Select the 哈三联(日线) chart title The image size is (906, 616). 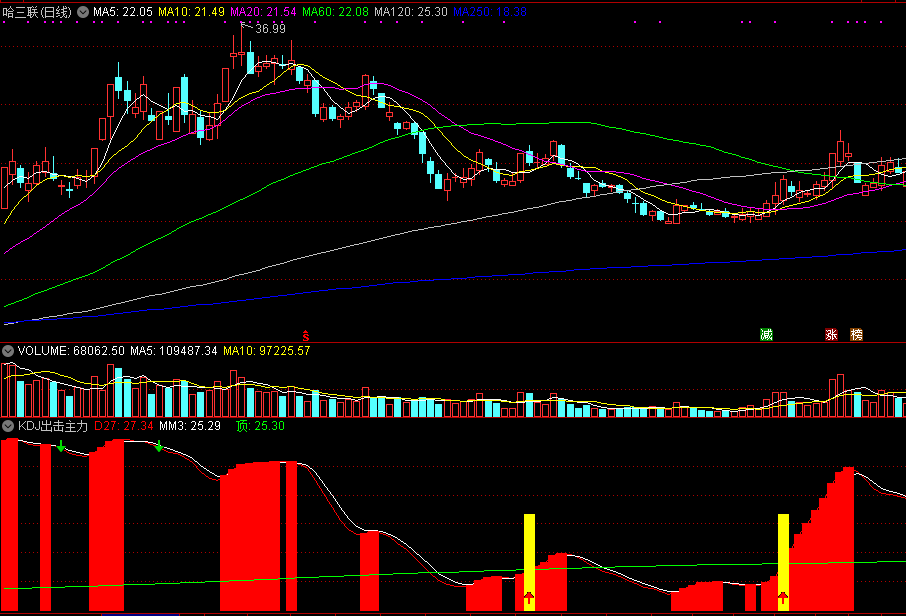tap(37, 12)
